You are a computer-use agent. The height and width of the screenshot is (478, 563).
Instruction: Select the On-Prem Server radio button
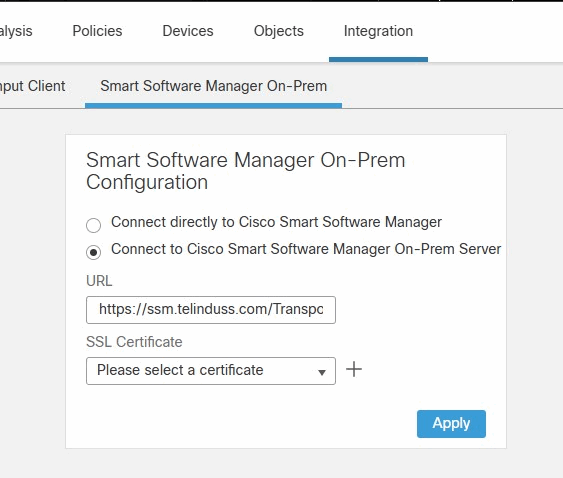pos(93,252)
